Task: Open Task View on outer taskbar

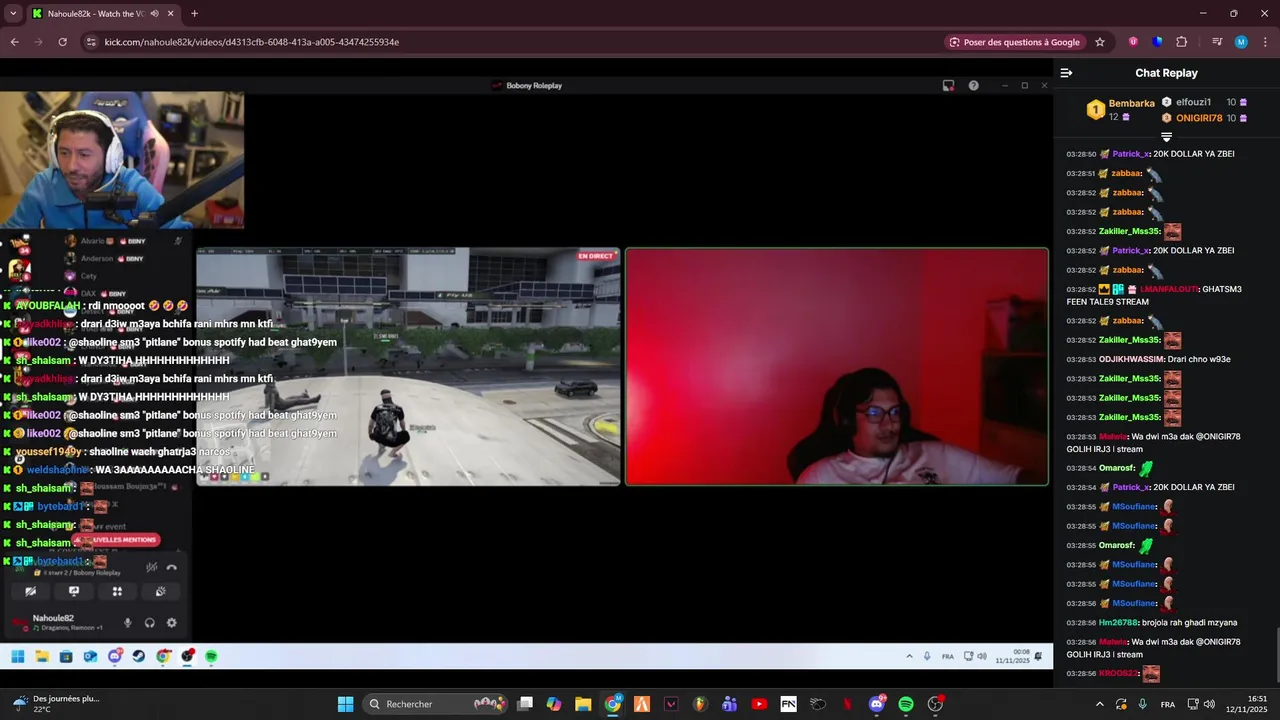Action: tap(525, 704)
